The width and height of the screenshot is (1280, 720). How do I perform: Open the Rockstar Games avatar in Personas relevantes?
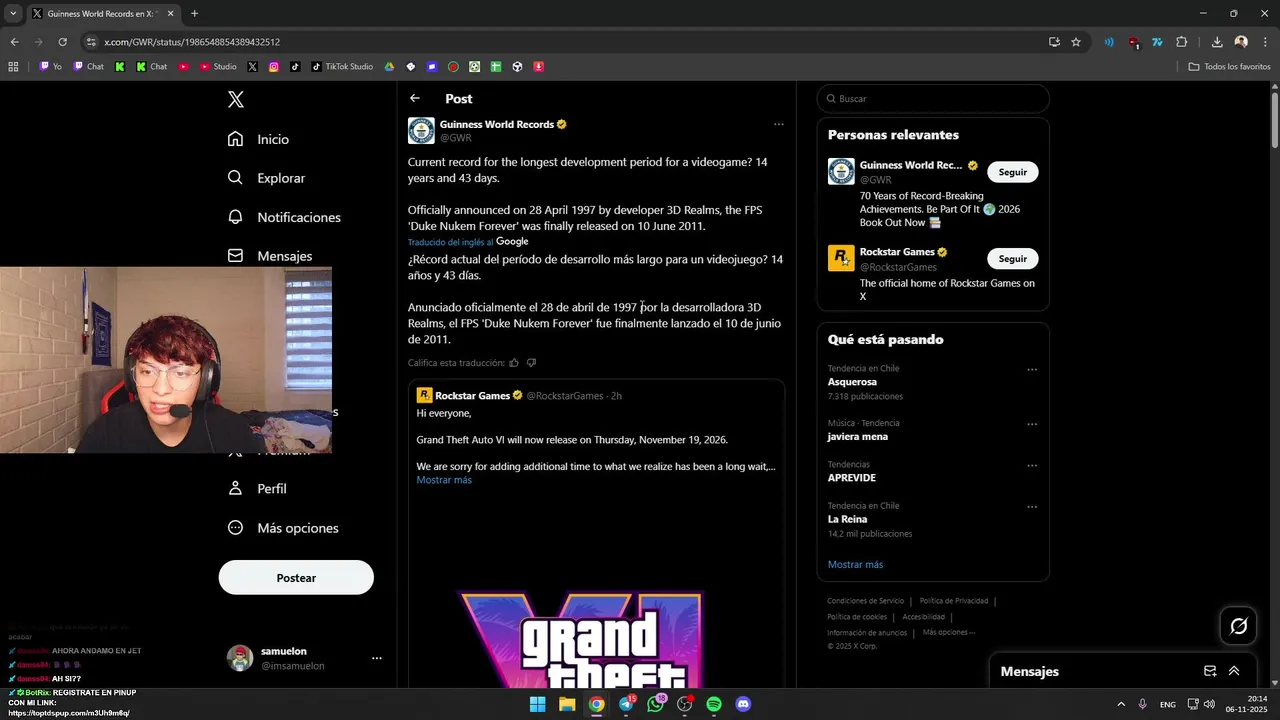(841, 258)
